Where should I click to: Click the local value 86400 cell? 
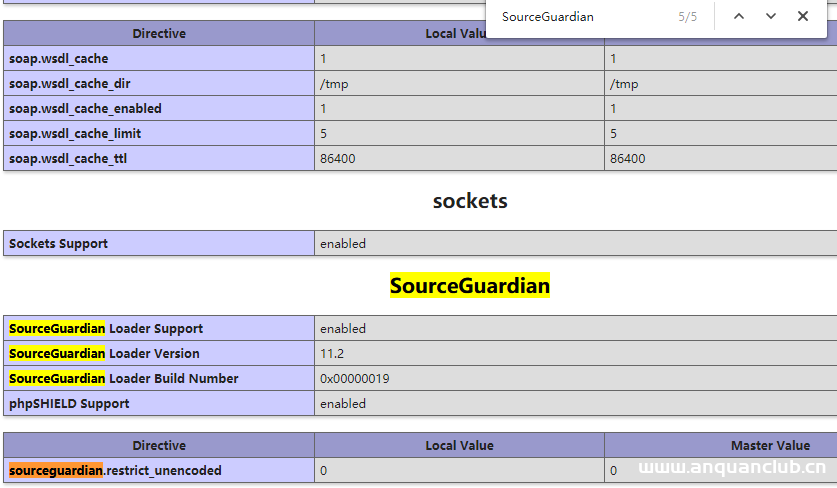coord(337,159)
